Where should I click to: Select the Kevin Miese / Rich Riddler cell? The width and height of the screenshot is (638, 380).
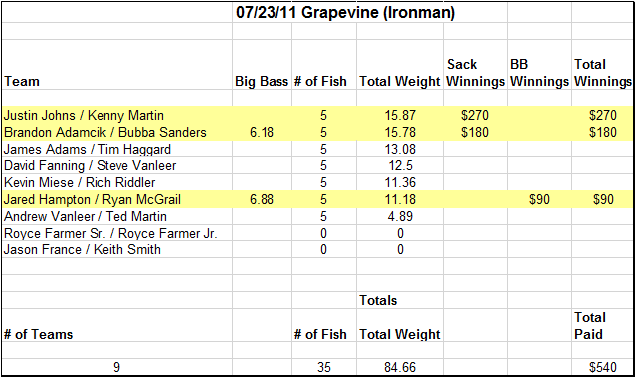pyautogui.click(x=117, y=182)
